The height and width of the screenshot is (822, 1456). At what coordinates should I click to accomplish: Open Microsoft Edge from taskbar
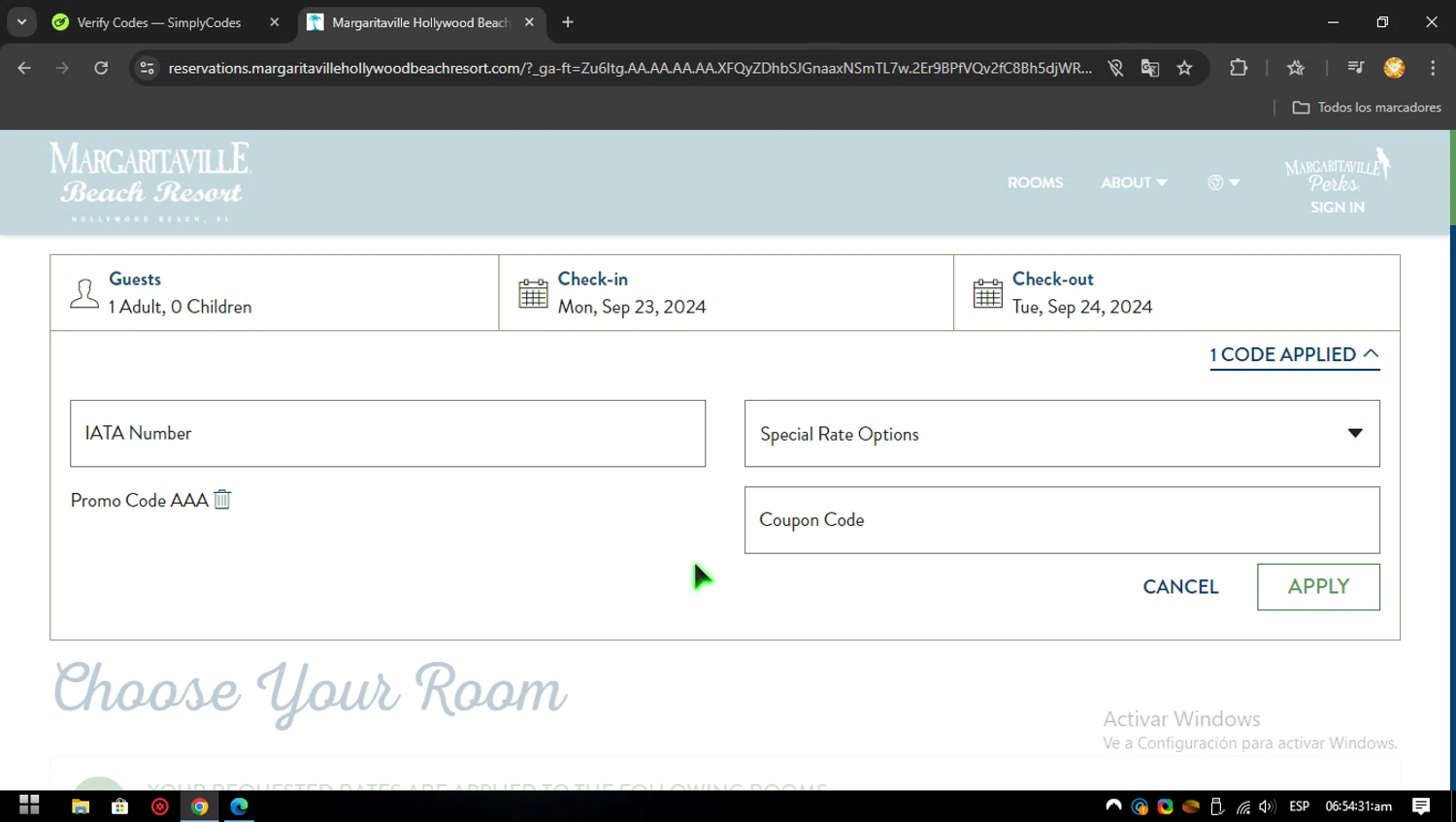click(239, 806)
